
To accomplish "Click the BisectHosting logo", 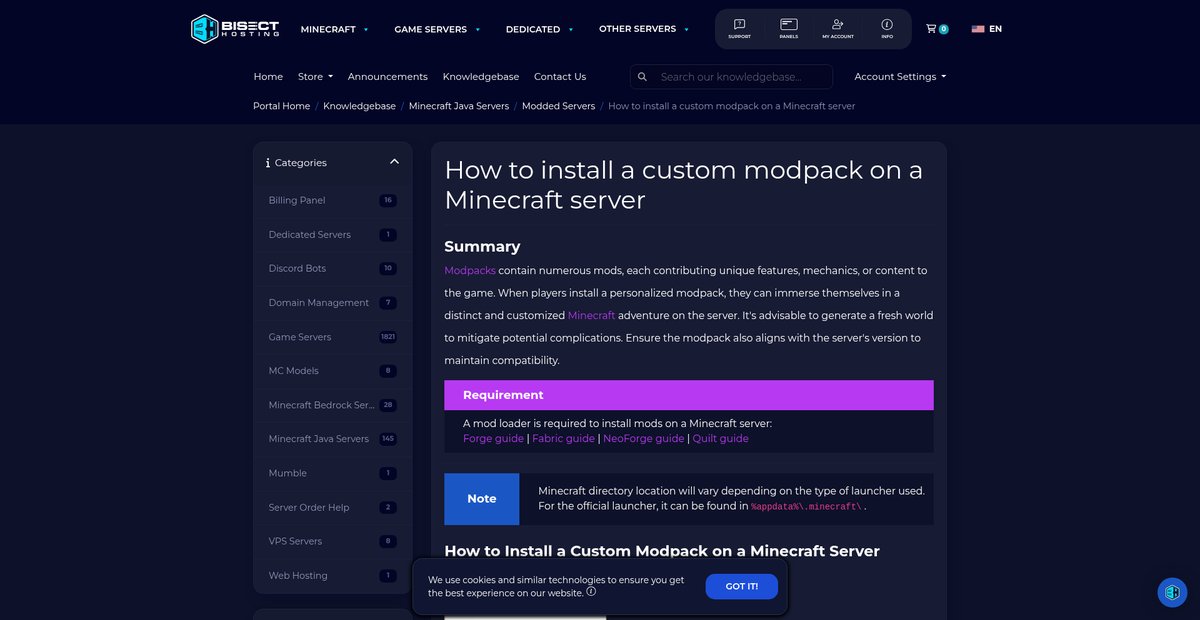I will 236,29.
